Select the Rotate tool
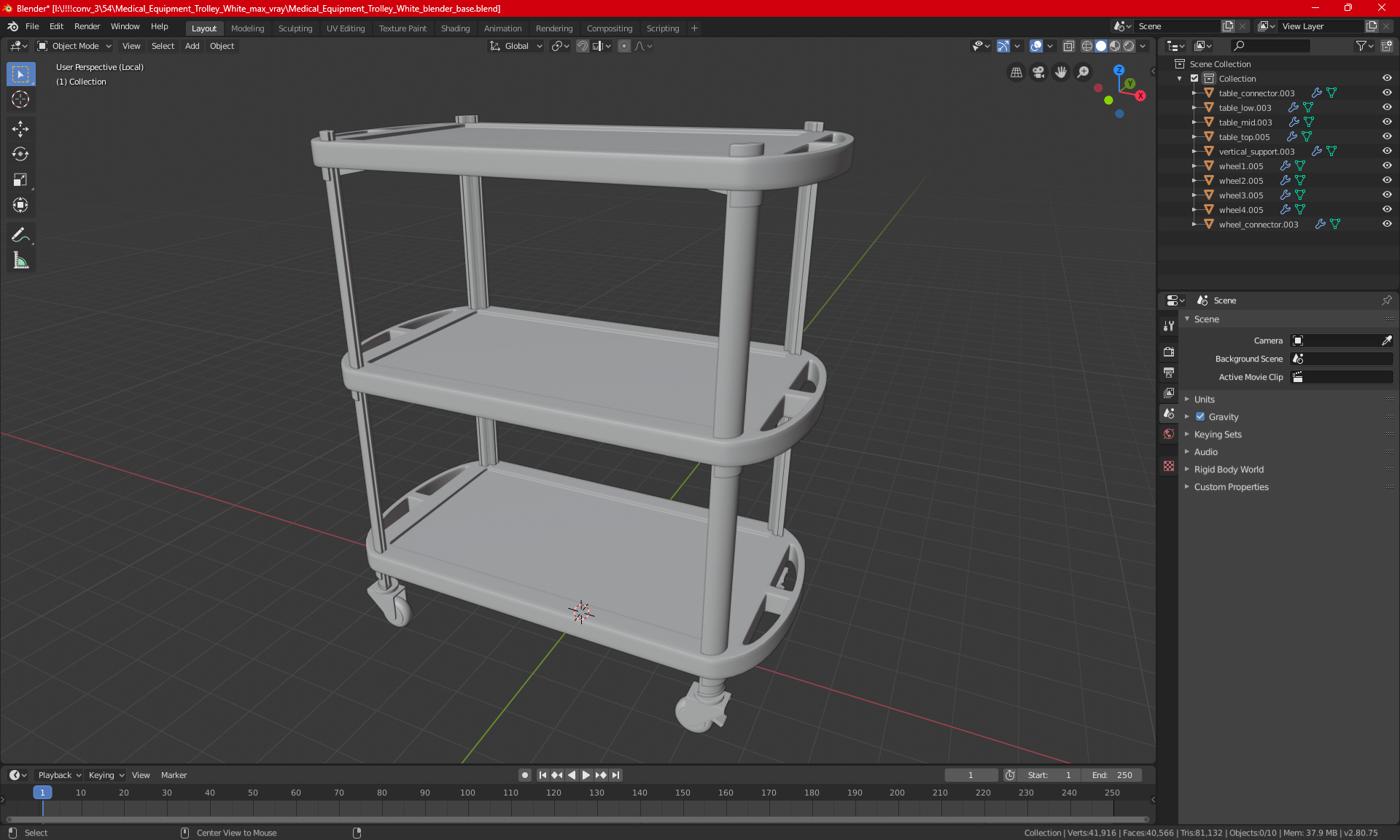The height and width of the screenshot is (840, 1400). tap(20, 155)
